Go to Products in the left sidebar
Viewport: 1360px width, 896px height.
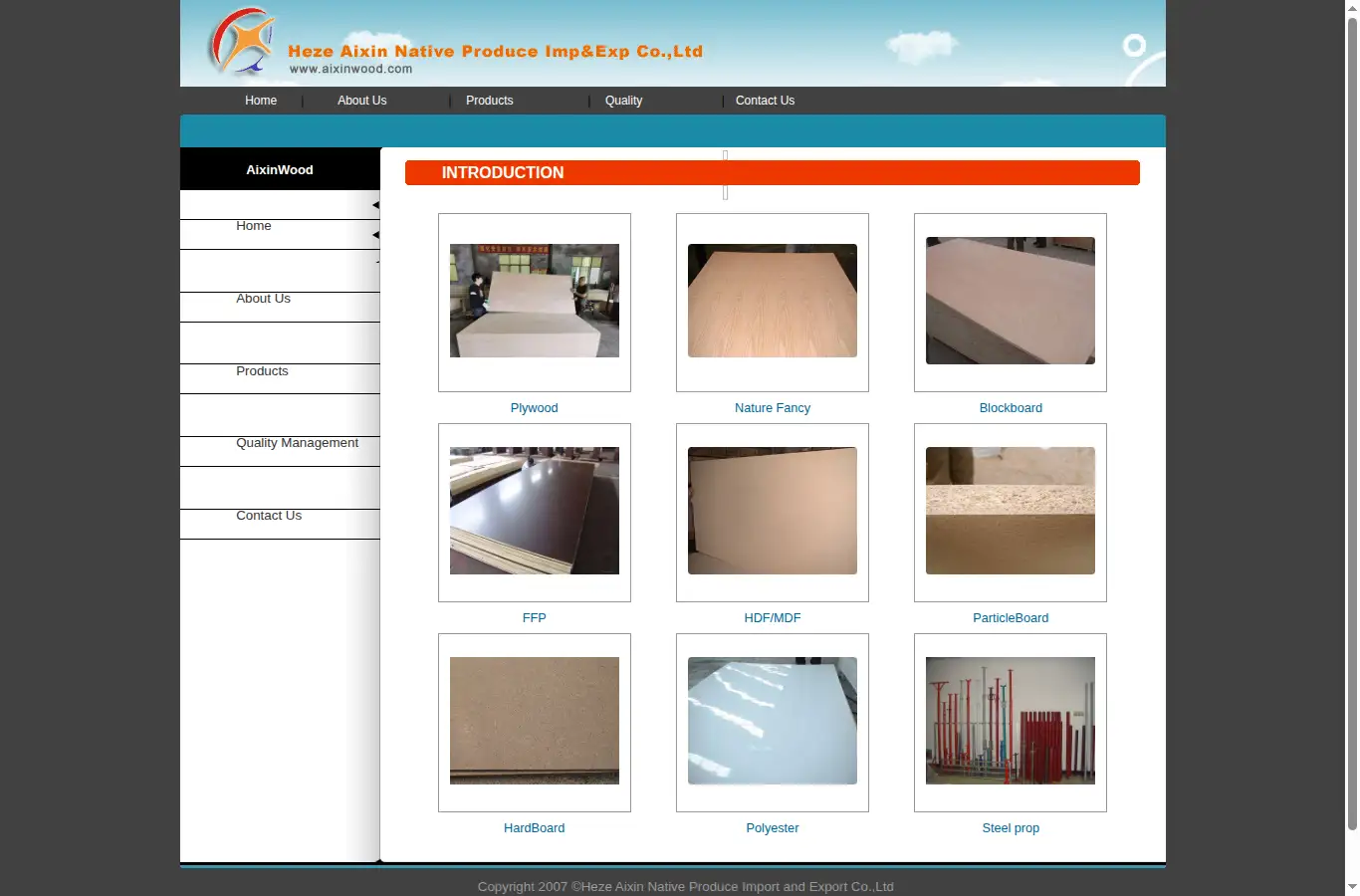pos(262,371)
